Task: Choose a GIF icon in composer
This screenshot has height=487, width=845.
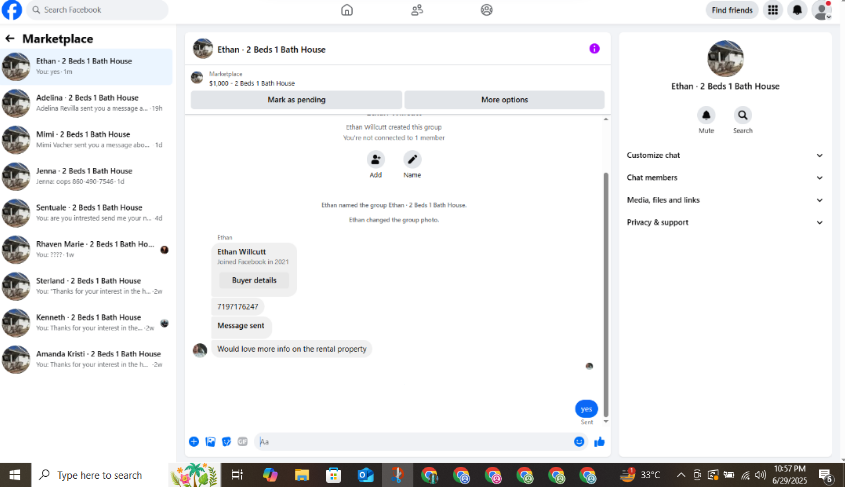Action: (x=243, y=442)
